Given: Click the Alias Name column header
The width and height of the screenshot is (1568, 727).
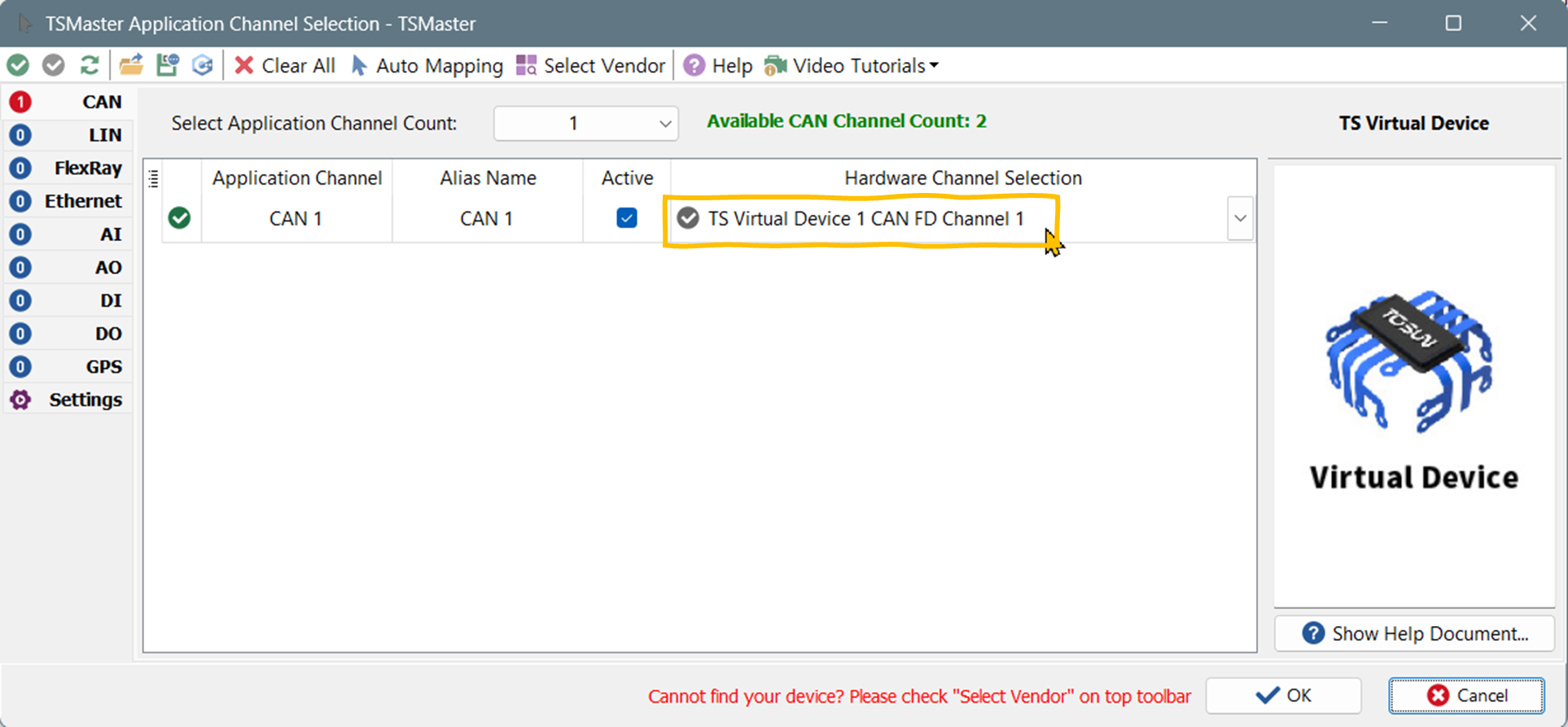Looking at the screenshot, I should [x=488, y=178].
